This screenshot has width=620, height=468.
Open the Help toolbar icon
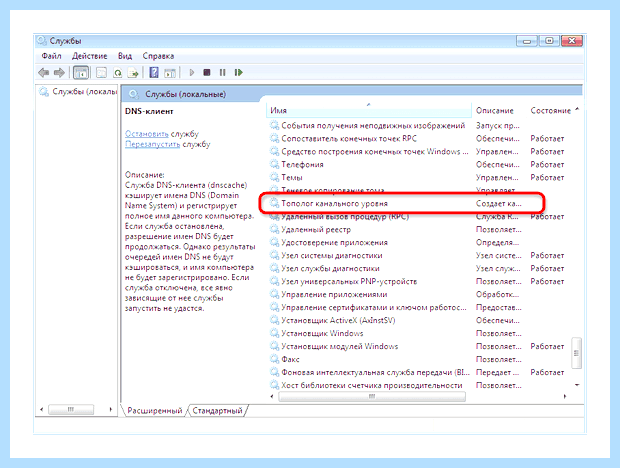coord(154,72)
